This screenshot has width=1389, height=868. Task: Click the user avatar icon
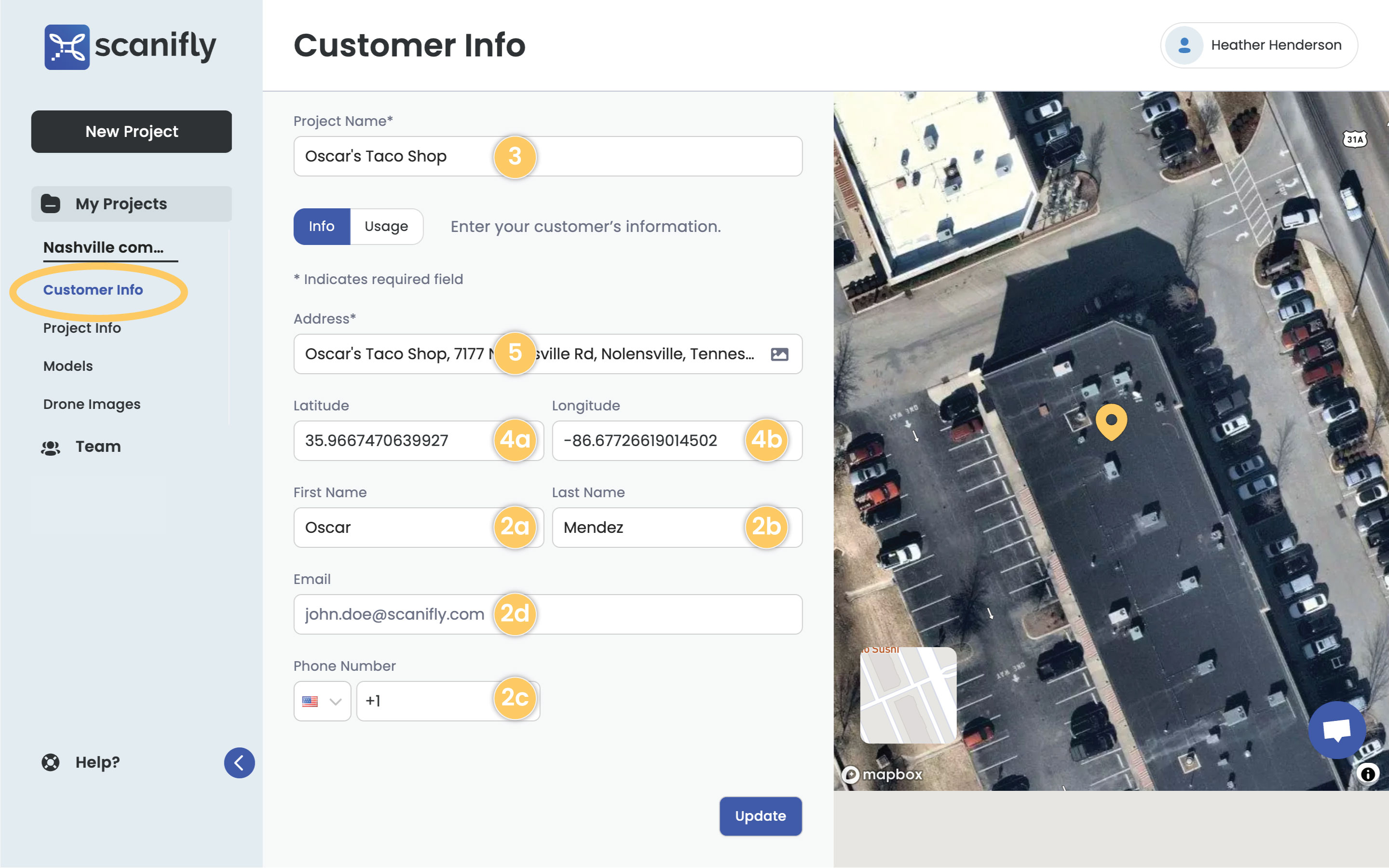coord(1184,45)
